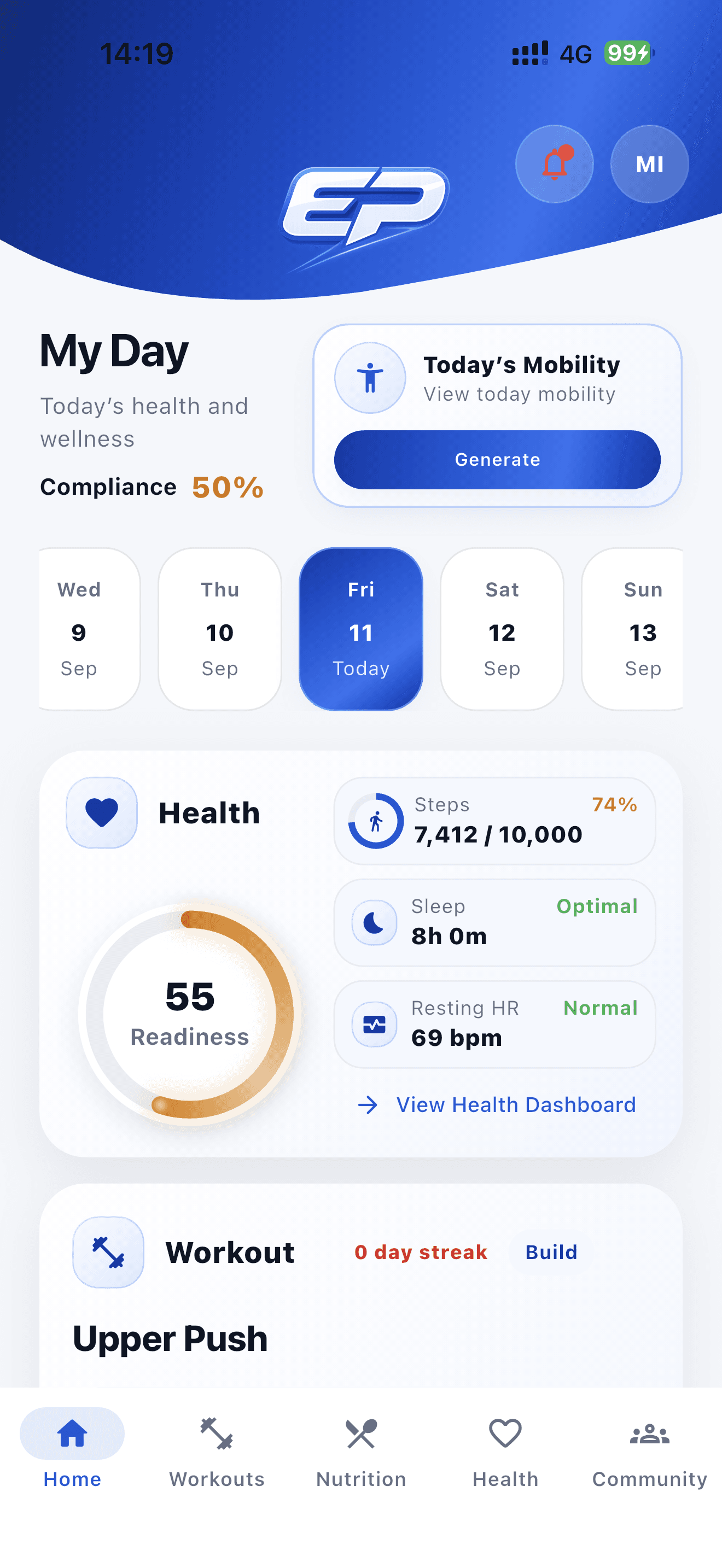Switch to Community tab label

[x=650, y=1480]
